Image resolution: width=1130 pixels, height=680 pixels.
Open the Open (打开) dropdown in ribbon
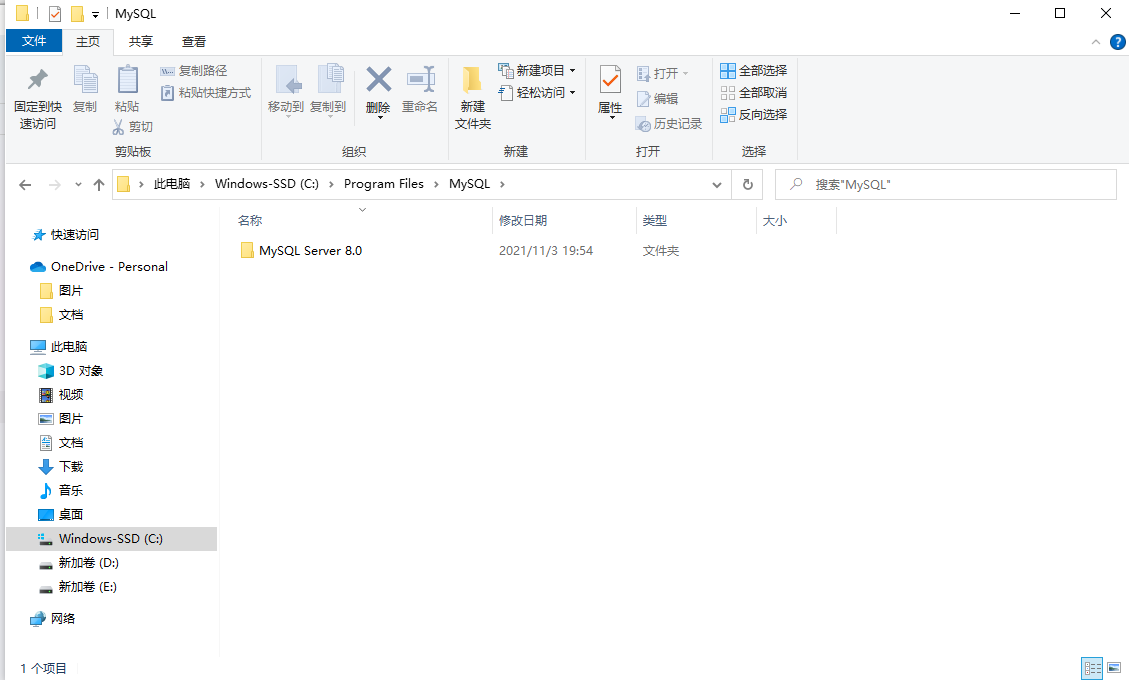(x=685, y=73)
